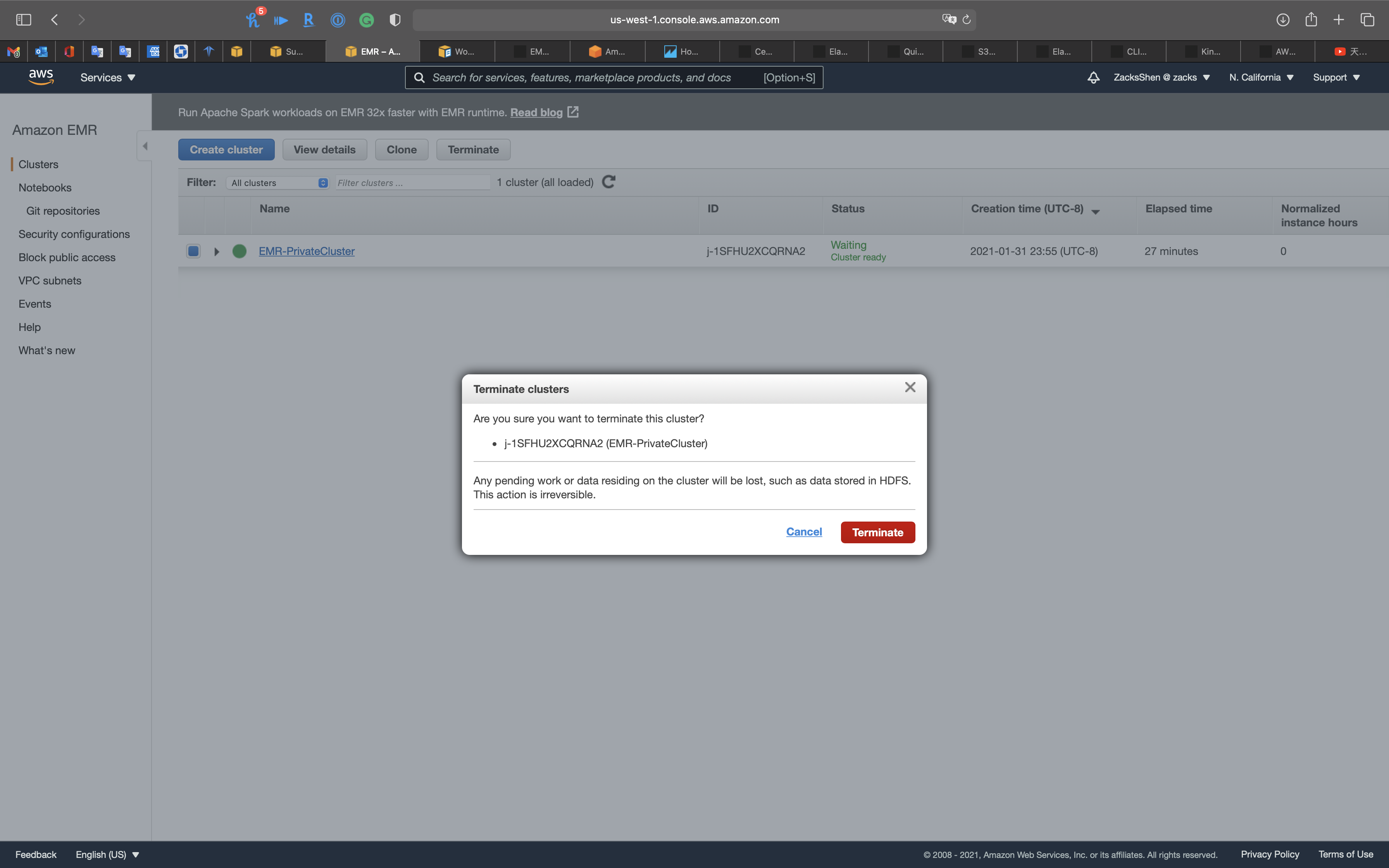Click the Safari reload page icon
1389x868 pixels.
tap(967, 19)
